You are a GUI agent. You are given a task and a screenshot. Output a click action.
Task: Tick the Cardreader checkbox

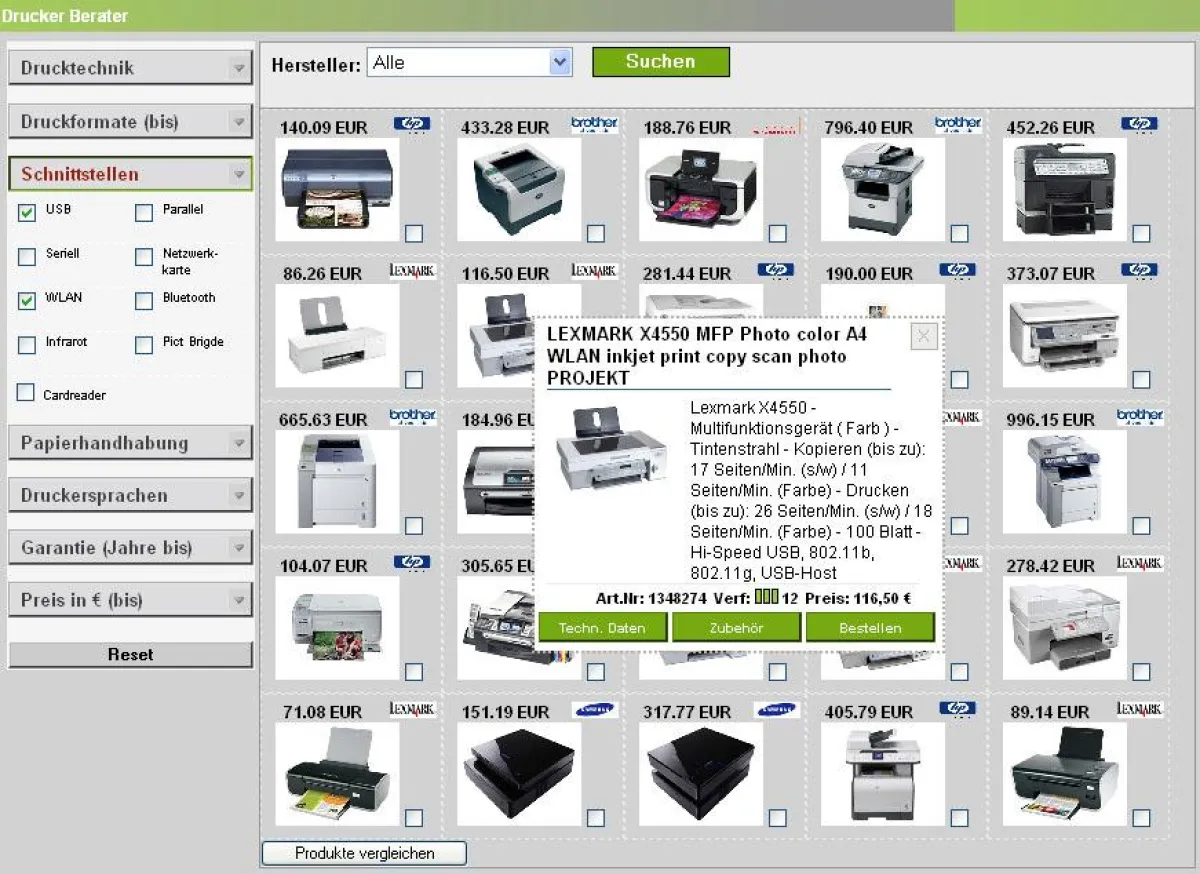coord(26,393)
